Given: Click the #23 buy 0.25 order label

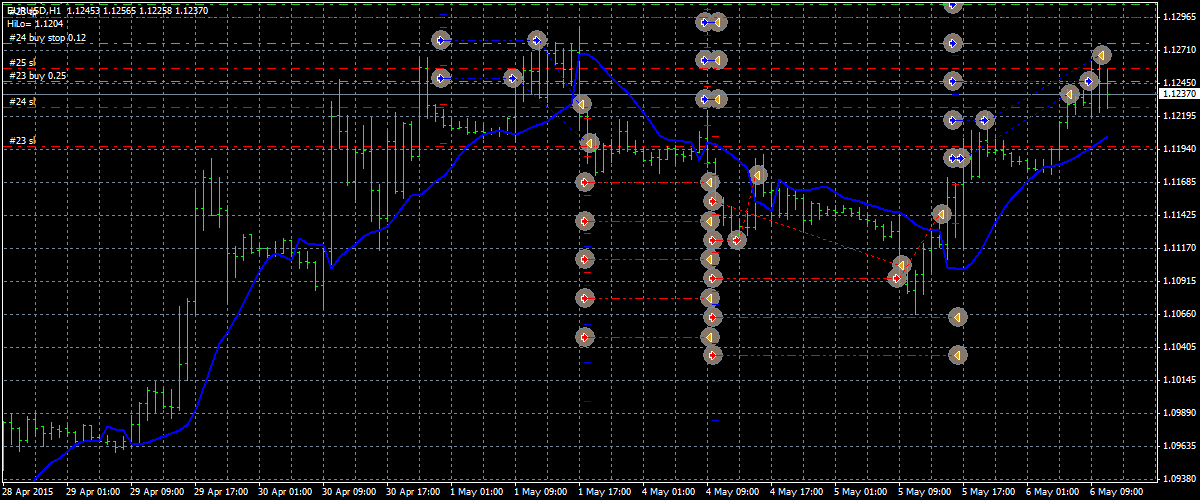Looking at the screenshot, I should click(x=38, y=75).
